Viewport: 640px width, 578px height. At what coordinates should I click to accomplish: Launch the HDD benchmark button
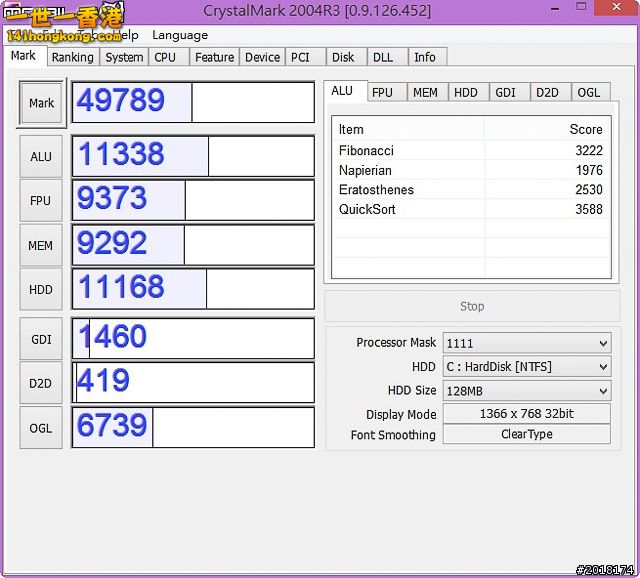41,289
